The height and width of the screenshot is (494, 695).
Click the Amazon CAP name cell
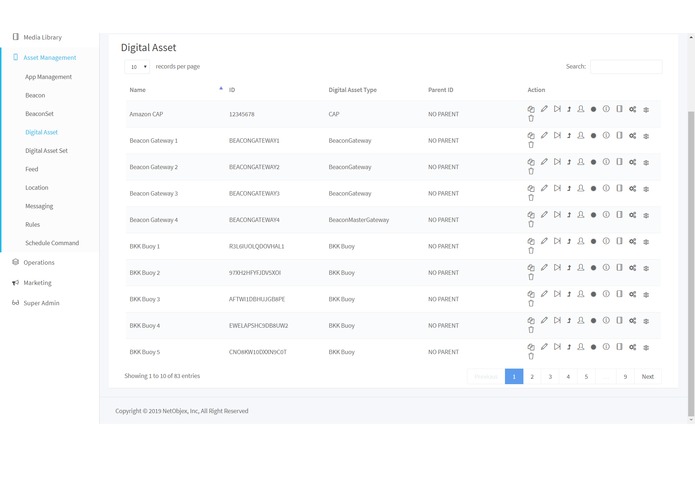pos(146,114)
